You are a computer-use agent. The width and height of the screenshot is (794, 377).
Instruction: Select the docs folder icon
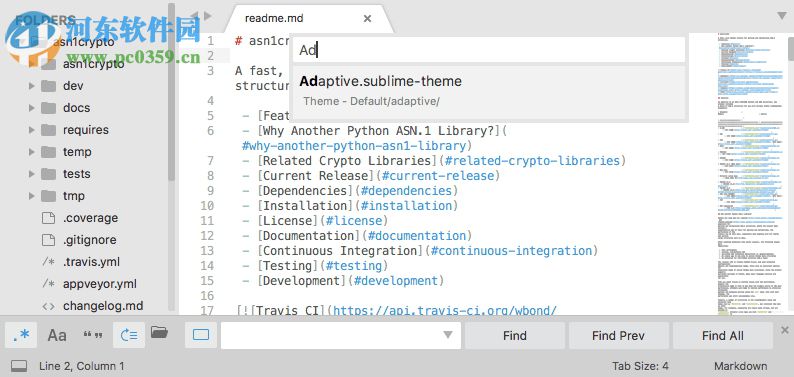pyautogui.click(x=48, y=108)
